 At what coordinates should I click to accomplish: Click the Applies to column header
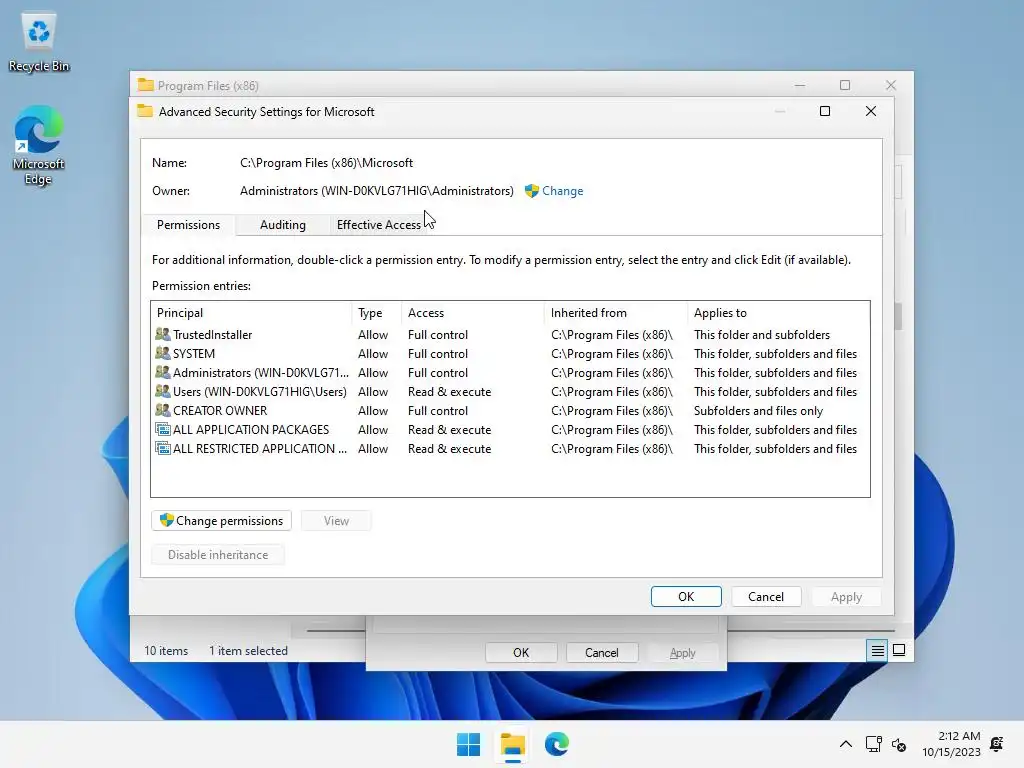(x=778, y=313)
